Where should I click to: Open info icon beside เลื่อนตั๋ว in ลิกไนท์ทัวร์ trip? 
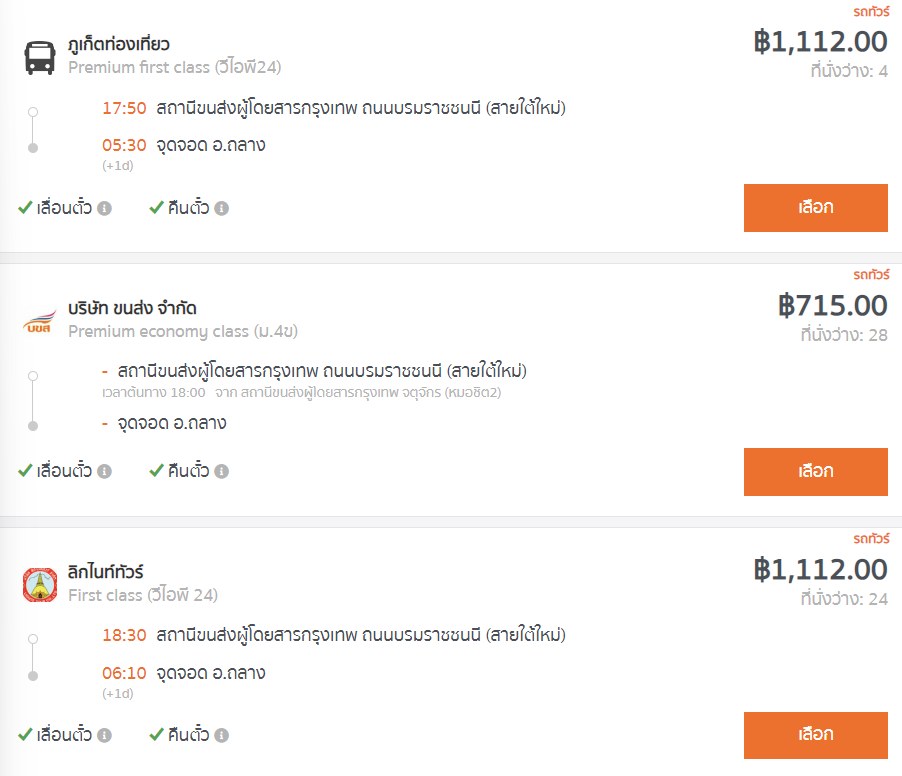104,735
